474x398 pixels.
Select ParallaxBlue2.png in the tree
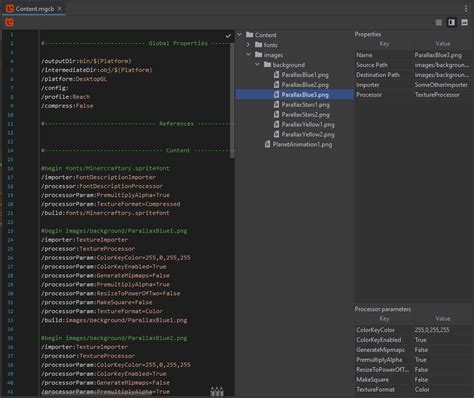click(305, 85)
